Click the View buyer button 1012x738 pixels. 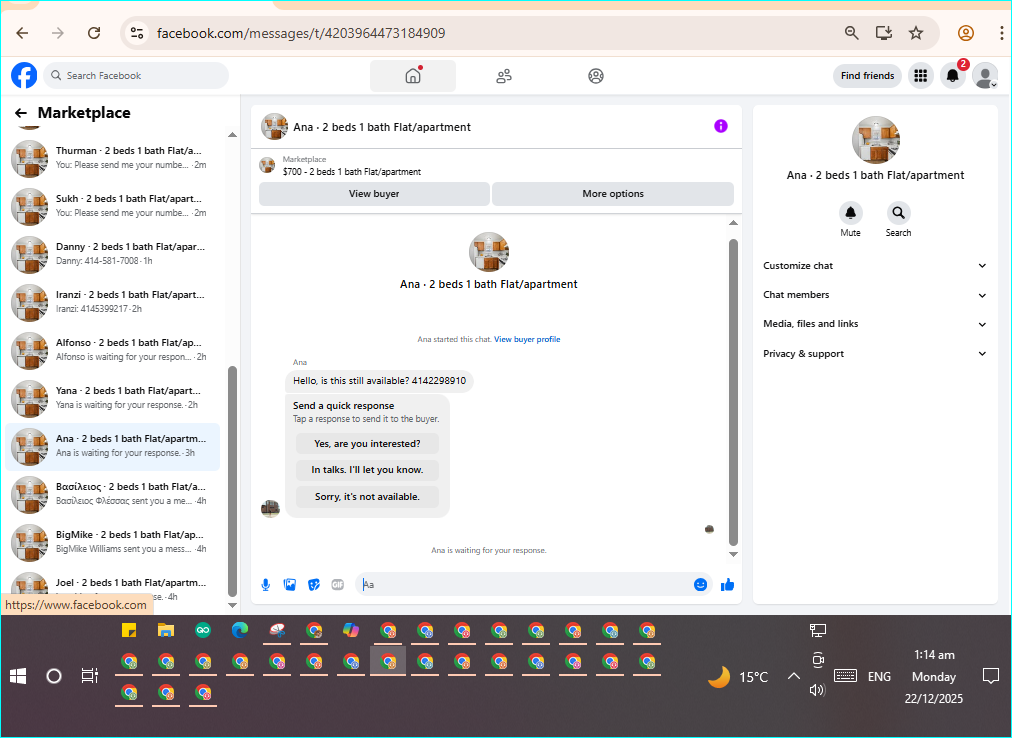coord(374,194)
